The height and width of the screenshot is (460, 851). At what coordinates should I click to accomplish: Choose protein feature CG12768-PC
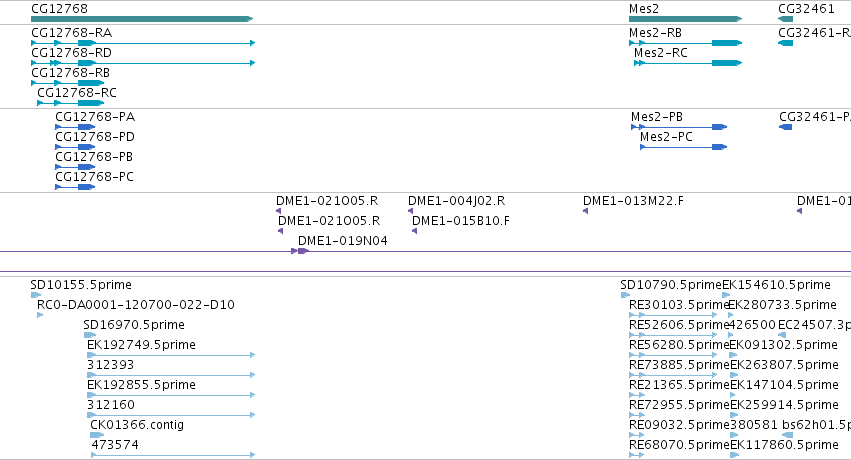(x=75, y=187)
